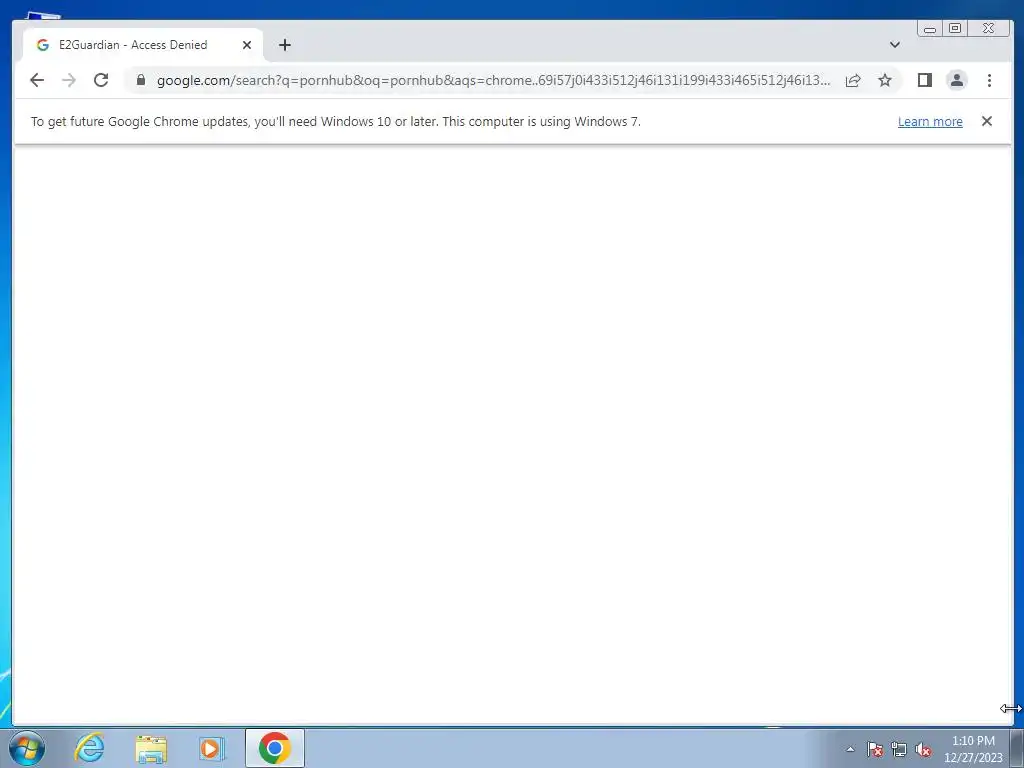Viewport: 1024px width, 768px height.
Task: Open the Windows Start menu
Action: (27, 748)
